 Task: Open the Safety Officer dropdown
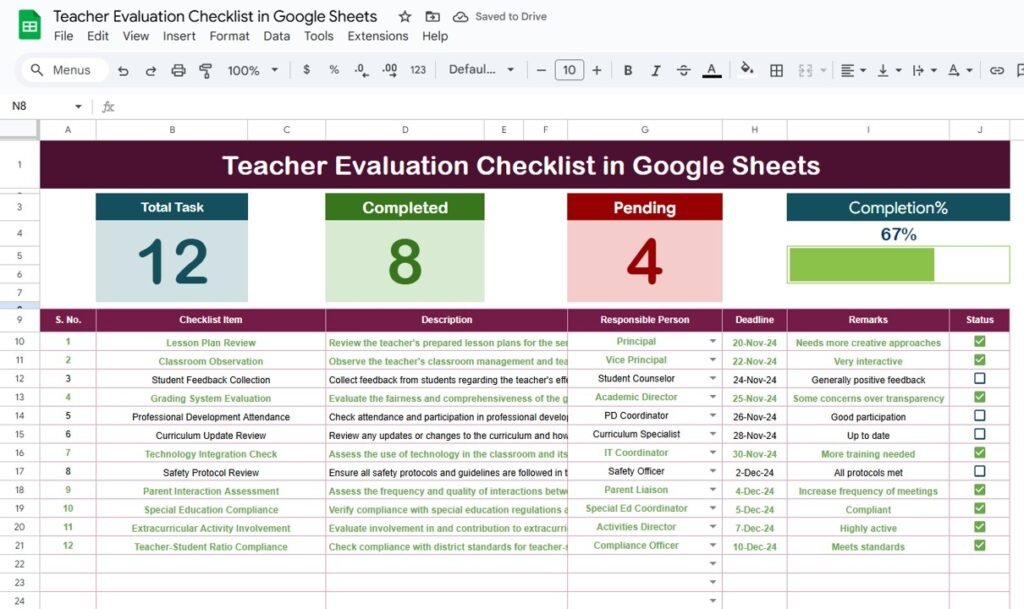[x=712, y=471]
